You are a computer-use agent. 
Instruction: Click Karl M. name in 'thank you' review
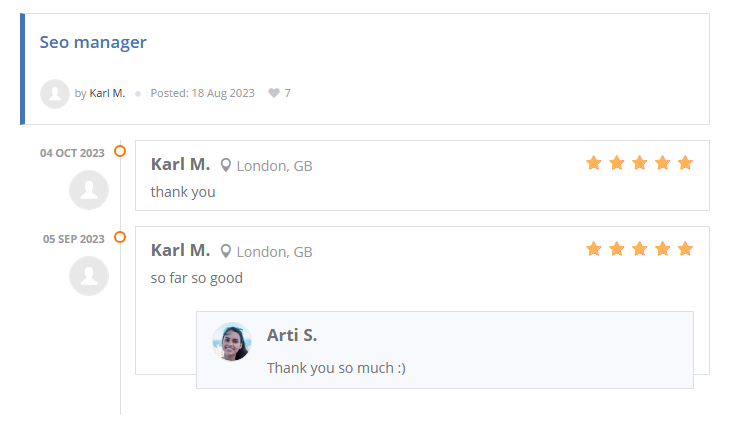(x=180, y=164)
